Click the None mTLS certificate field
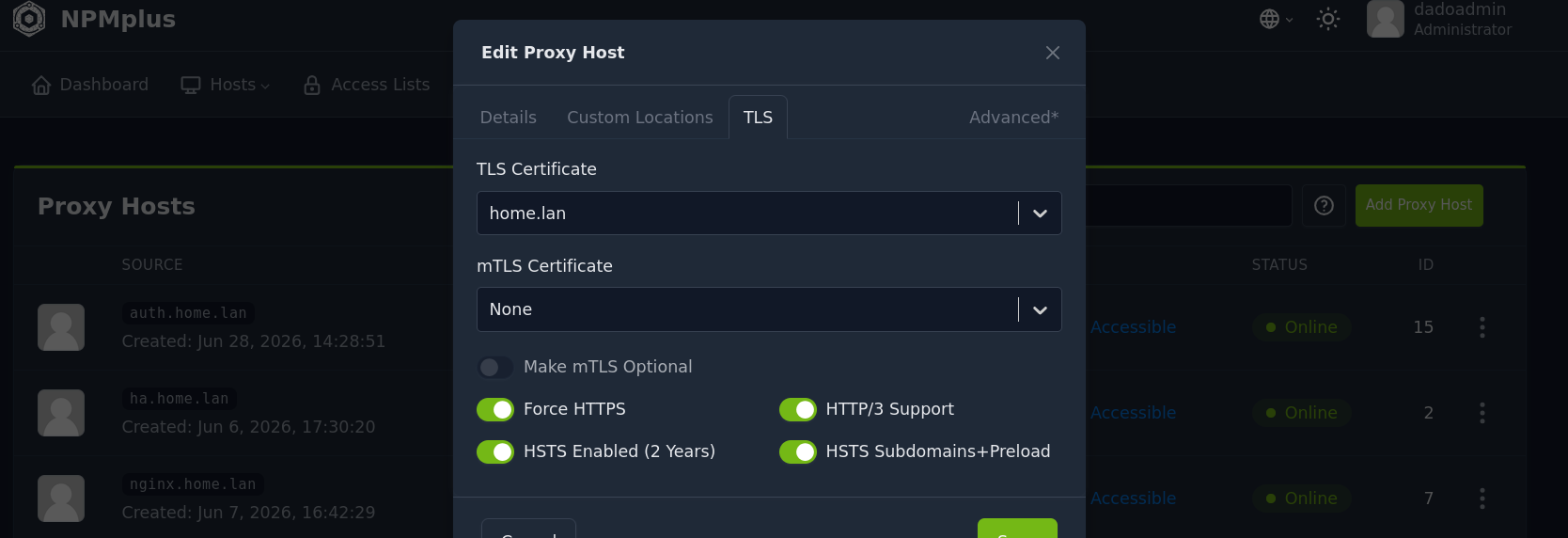The height and width of the screenshot is (538, 1568). [x=769, y=309]
